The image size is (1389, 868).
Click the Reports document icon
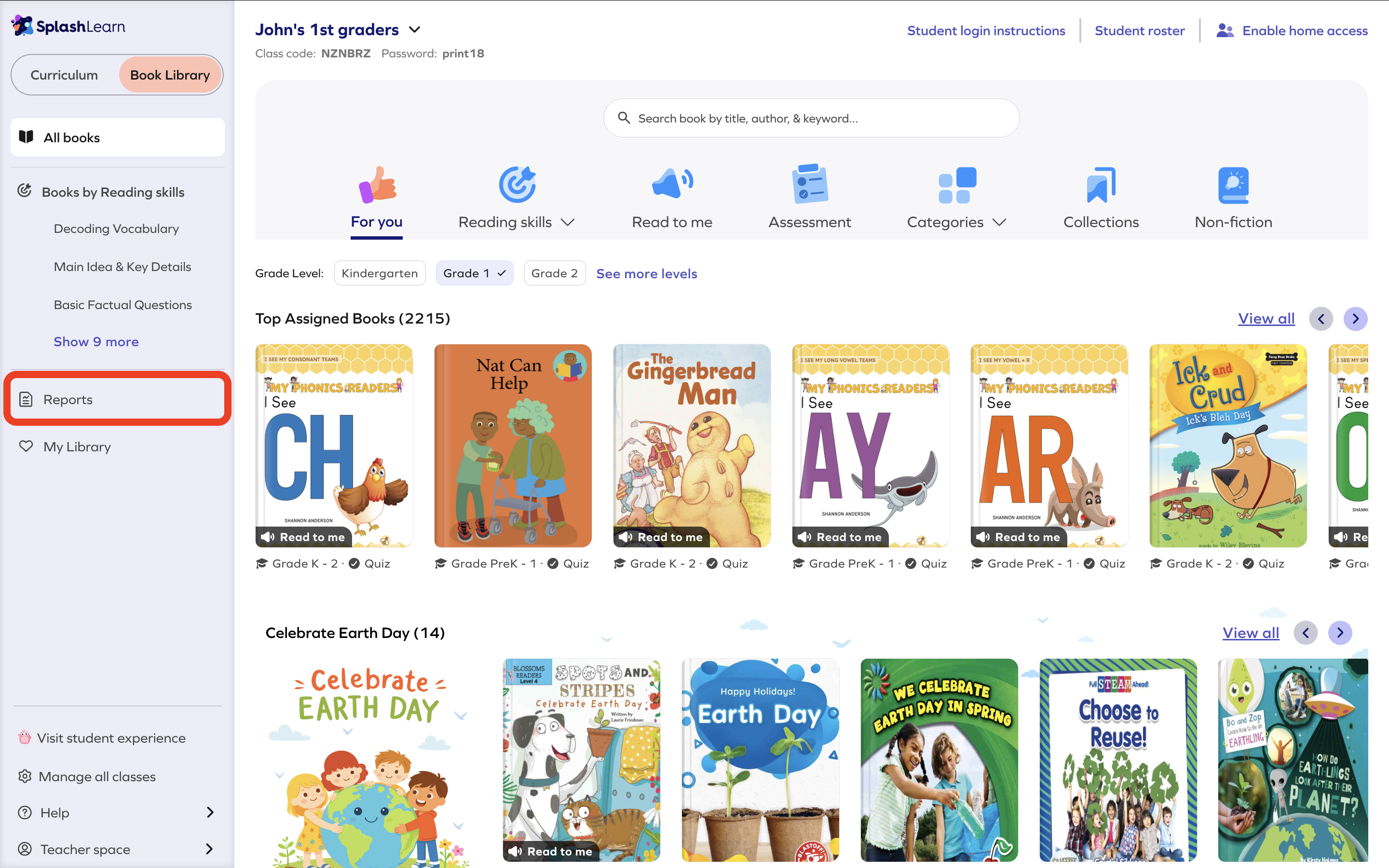coord(26,399)
